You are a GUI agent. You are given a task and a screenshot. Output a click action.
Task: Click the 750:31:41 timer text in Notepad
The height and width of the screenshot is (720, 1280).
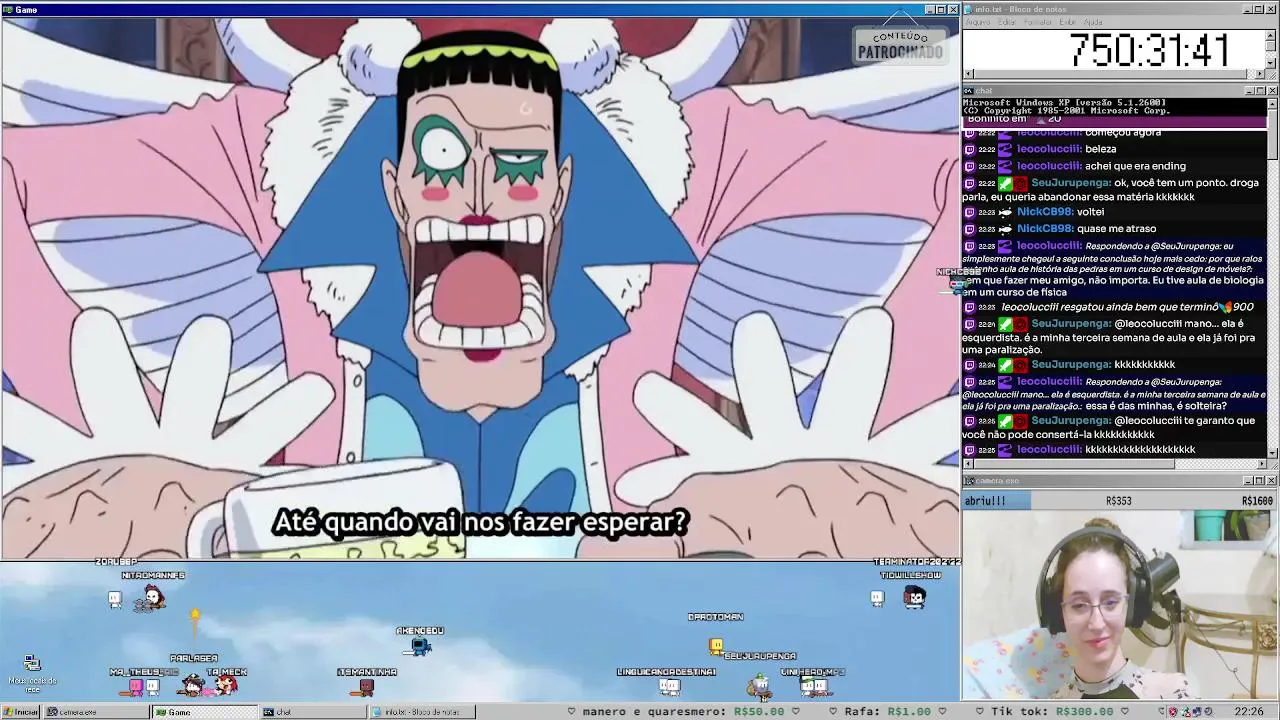[x=1149, y=50]
